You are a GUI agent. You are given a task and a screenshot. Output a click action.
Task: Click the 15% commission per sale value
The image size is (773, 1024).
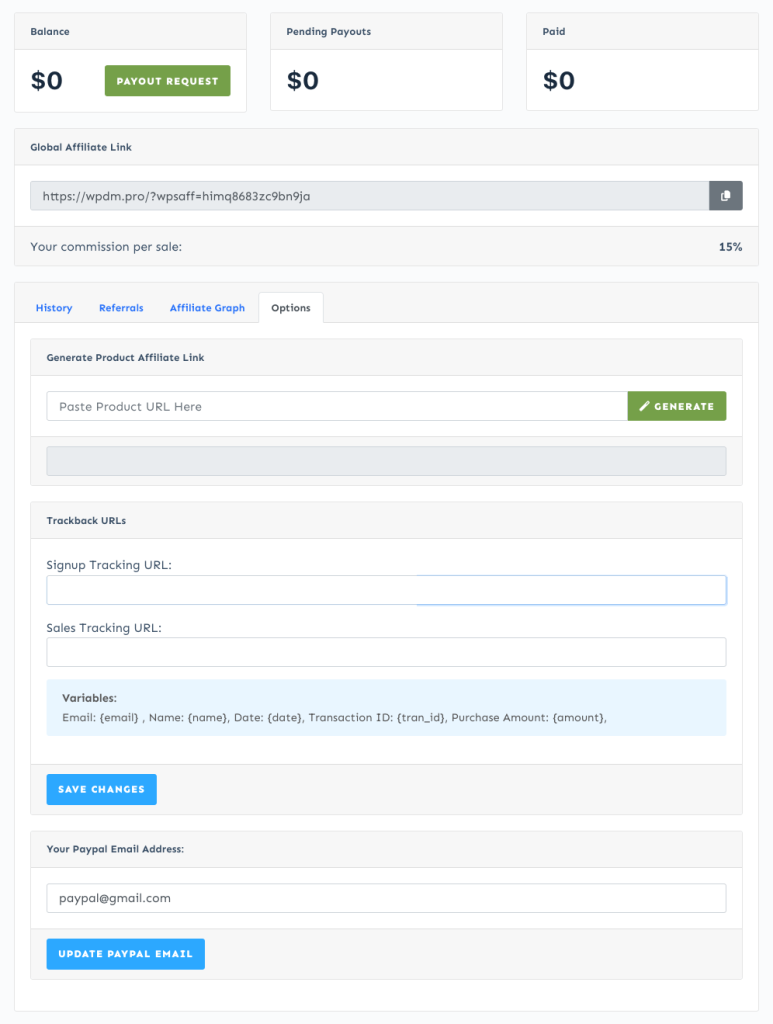(730, 246)
